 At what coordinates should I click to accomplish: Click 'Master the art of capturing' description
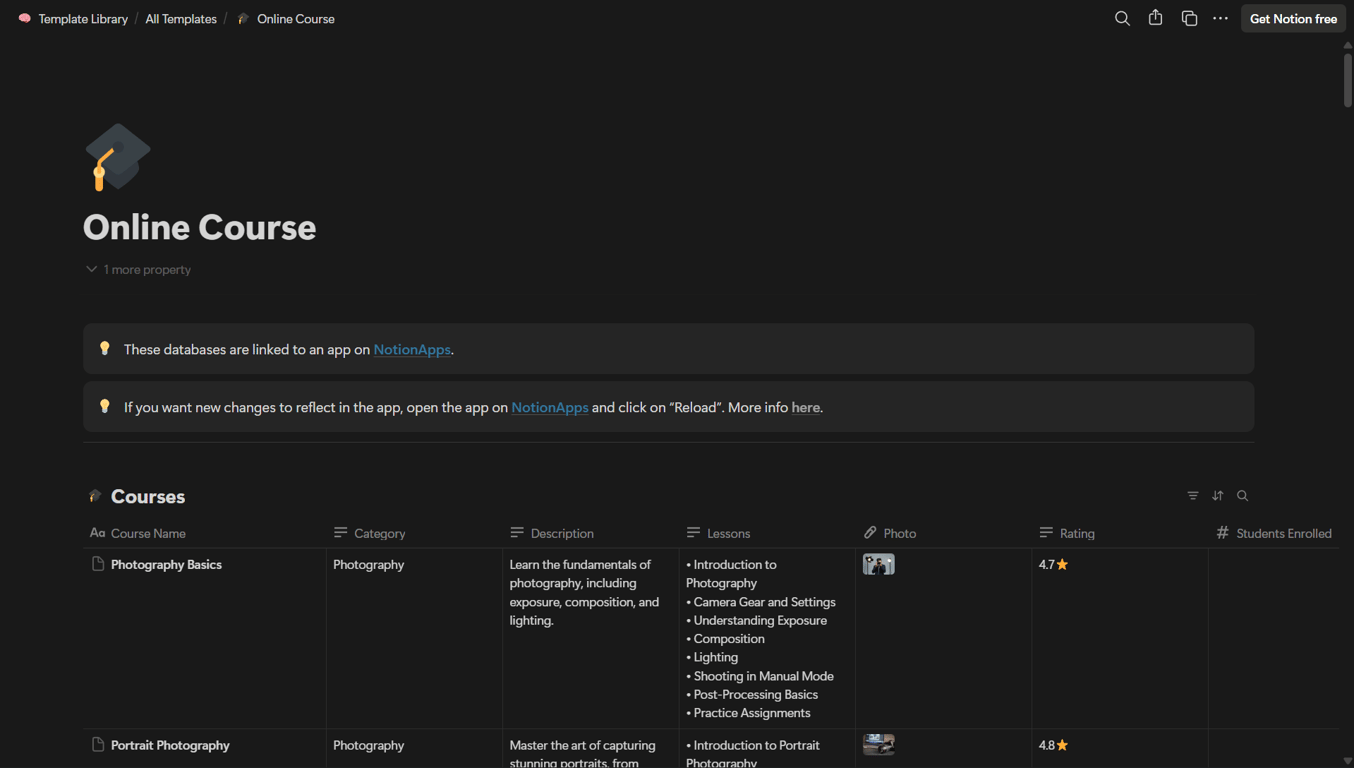point(583,752)
